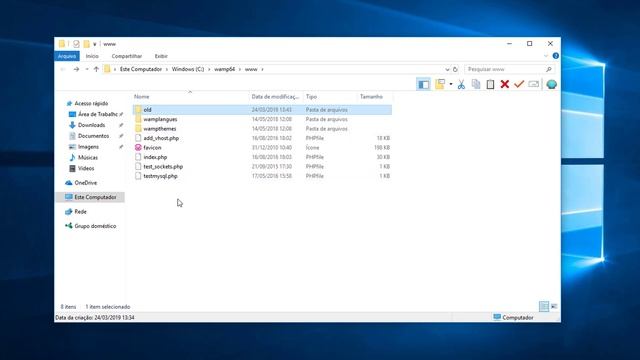Refresh the www folder view
The height and width of the screenshot is (360, 640).
[455, 69]
